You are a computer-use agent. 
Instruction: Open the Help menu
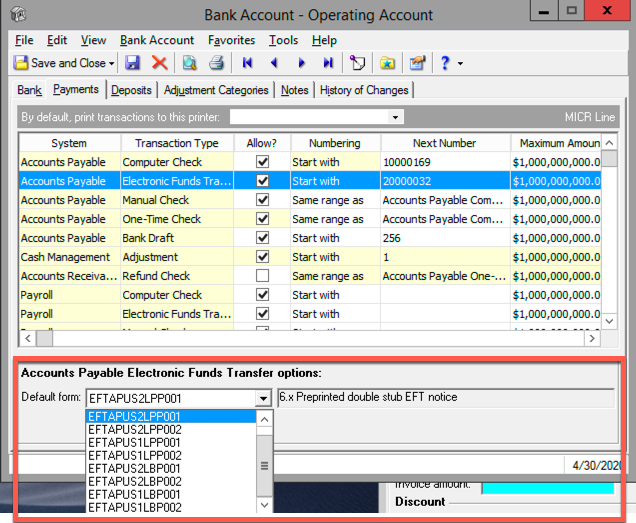coord(324,40)
